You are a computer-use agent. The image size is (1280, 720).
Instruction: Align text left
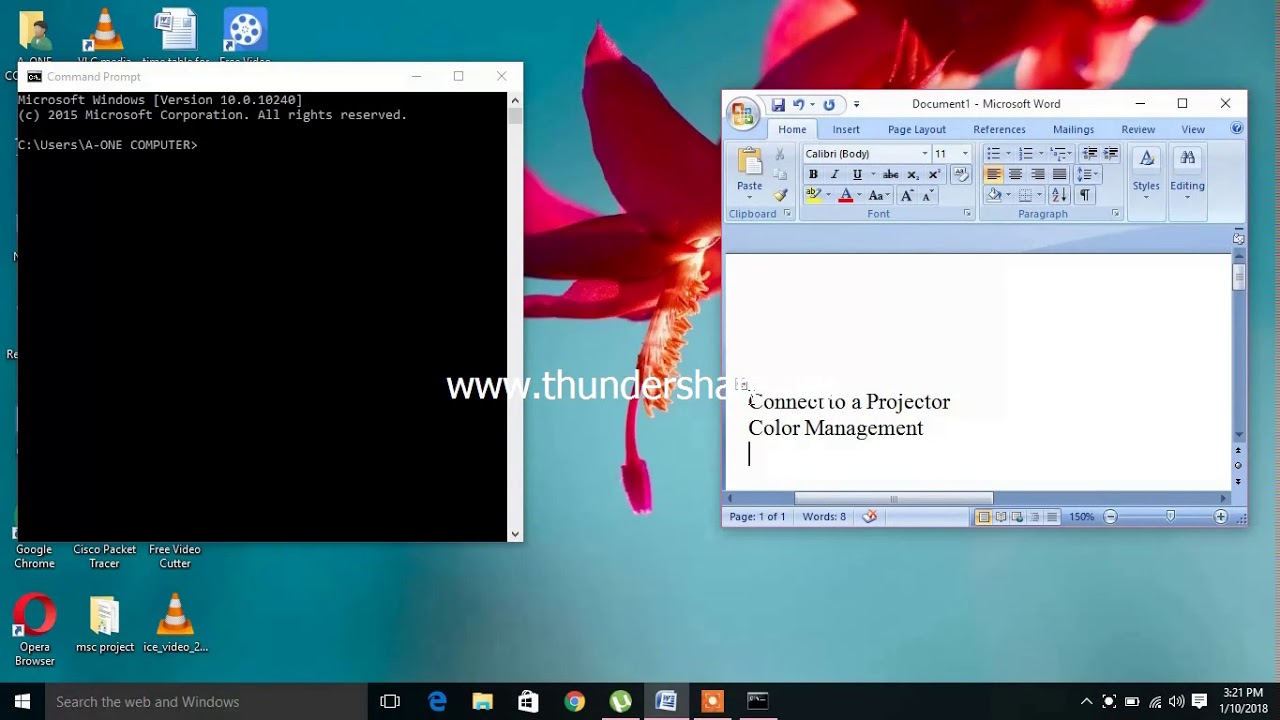pos(993,174)
